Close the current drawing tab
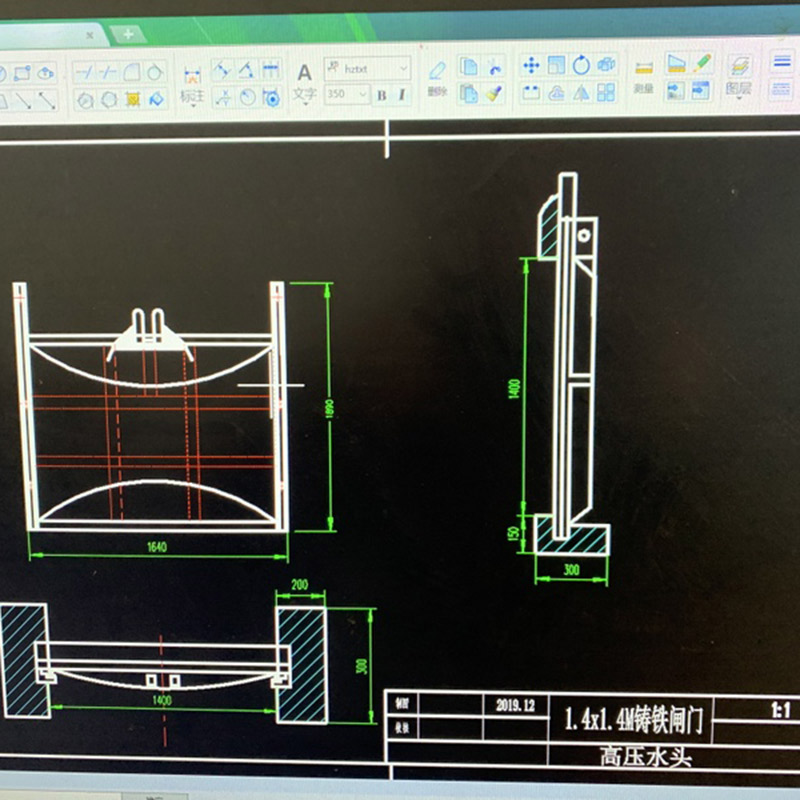Screen dimensions: 800x800 coord(90,35)
